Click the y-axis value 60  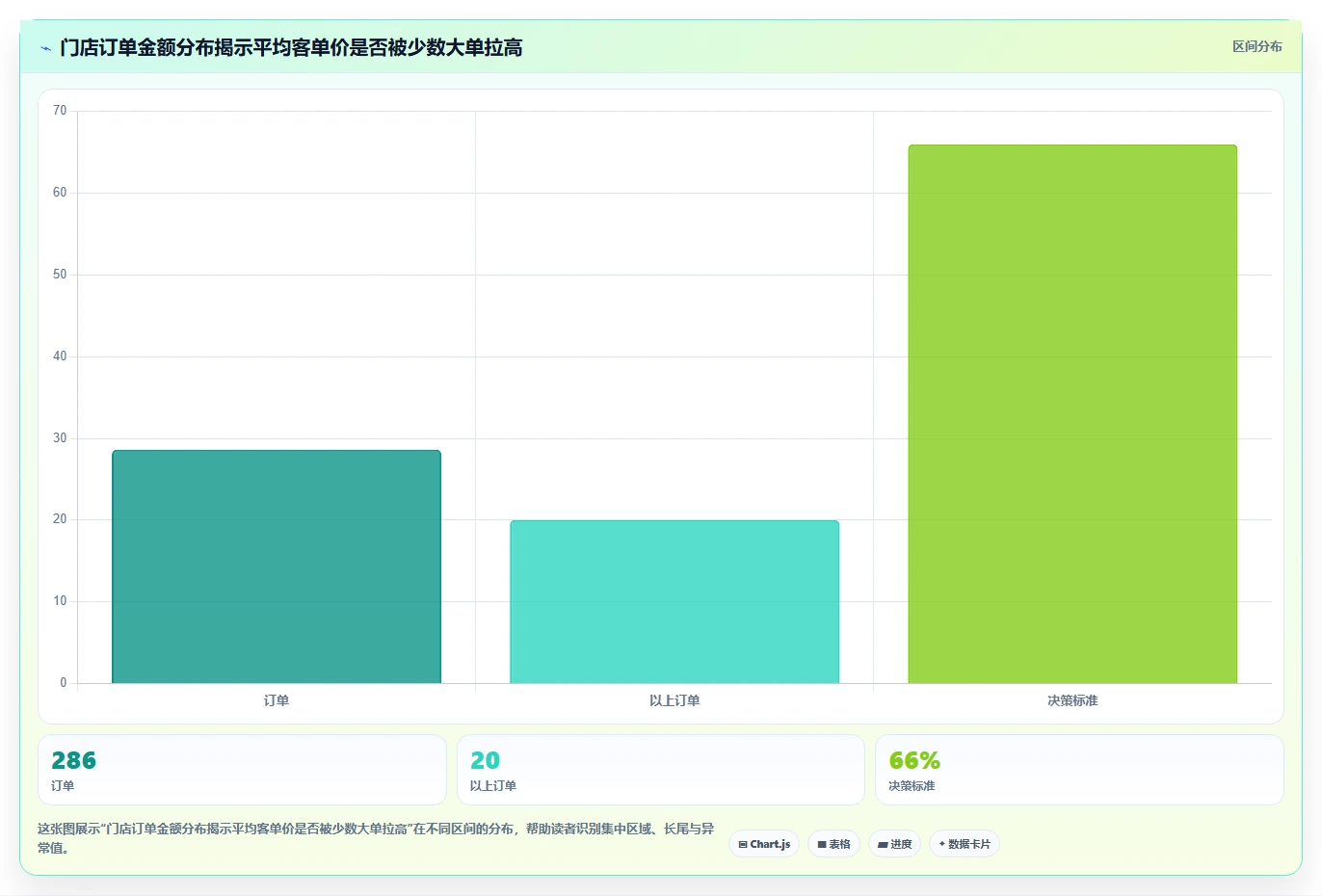click(60, 193)
